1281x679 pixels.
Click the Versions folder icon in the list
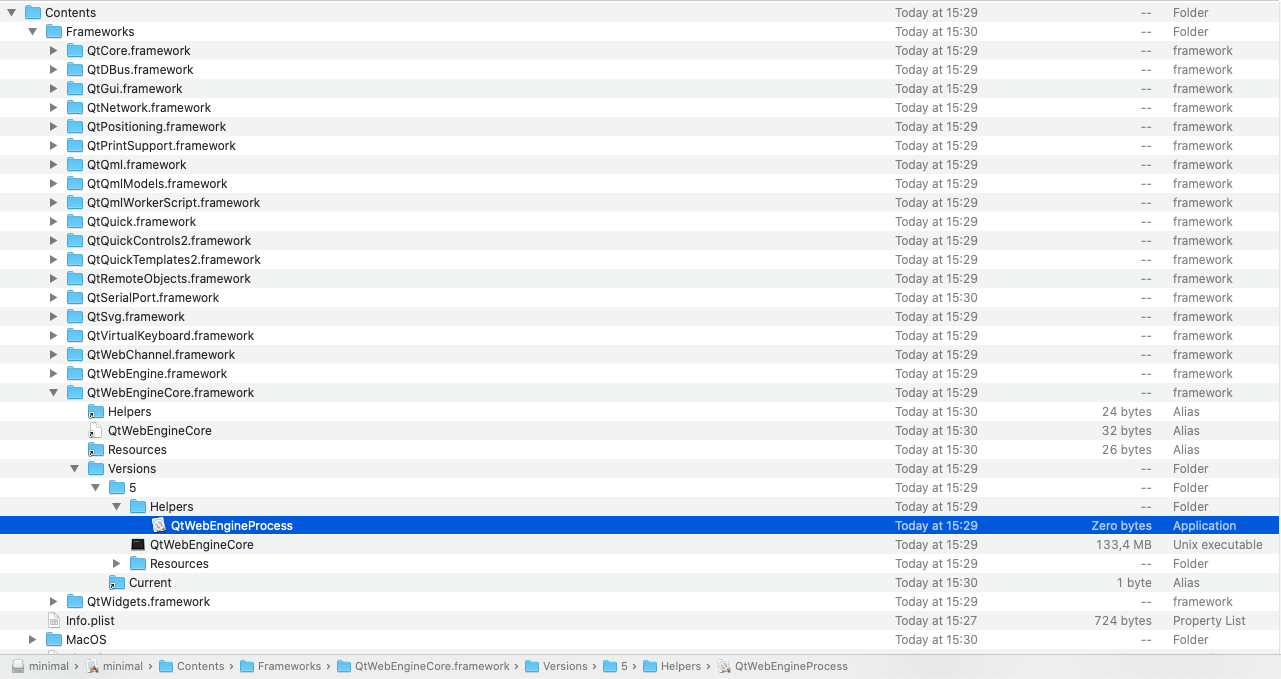click(96, 469)
